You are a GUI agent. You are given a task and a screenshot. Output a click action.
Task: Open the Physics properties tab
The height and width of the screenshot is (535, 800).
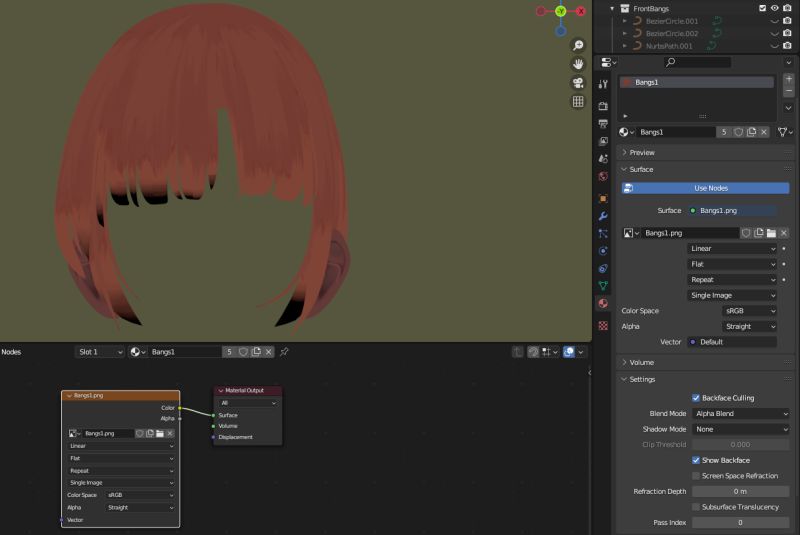click(603, 251)
